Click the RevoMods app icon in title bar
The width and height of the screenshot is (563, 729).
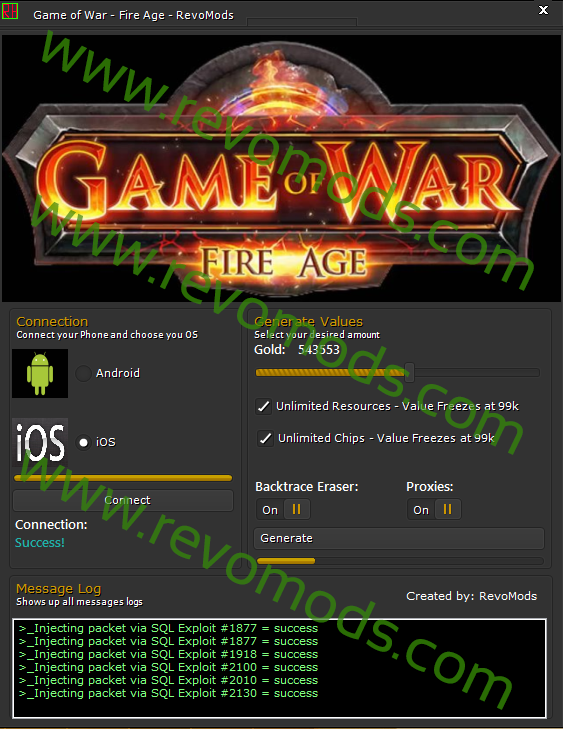coord(10,11)
